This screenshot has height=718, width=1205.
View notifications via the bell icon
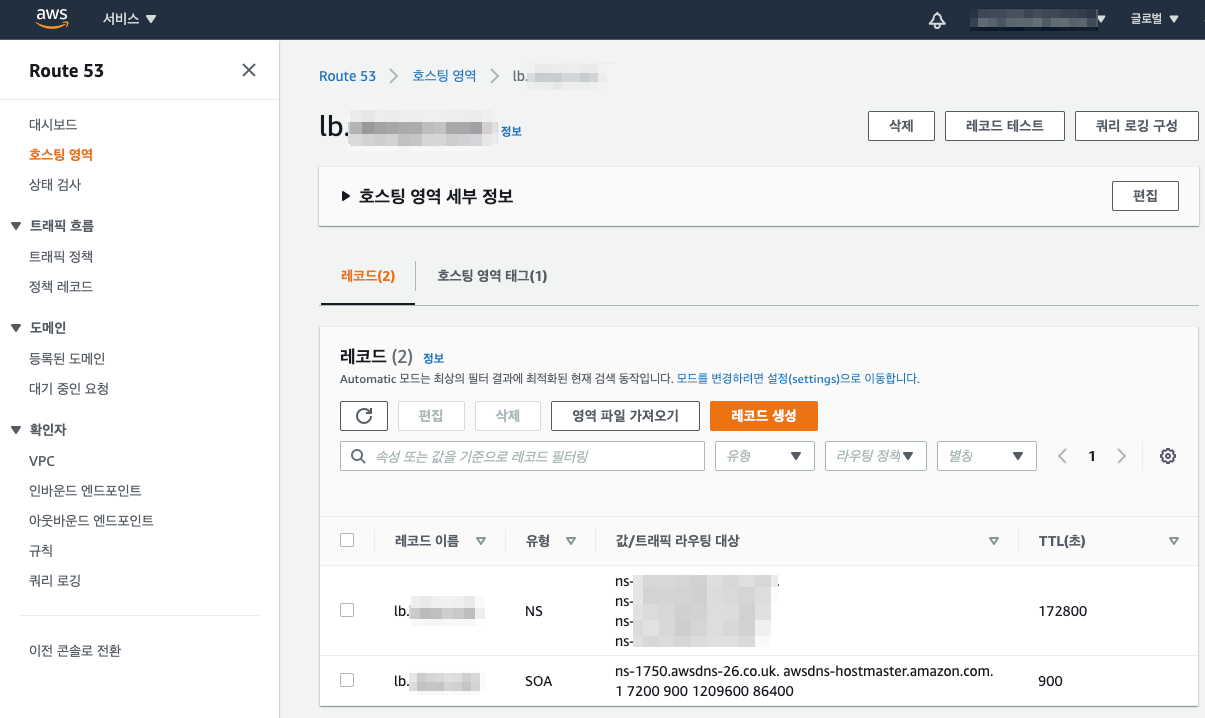click(937, 19)
